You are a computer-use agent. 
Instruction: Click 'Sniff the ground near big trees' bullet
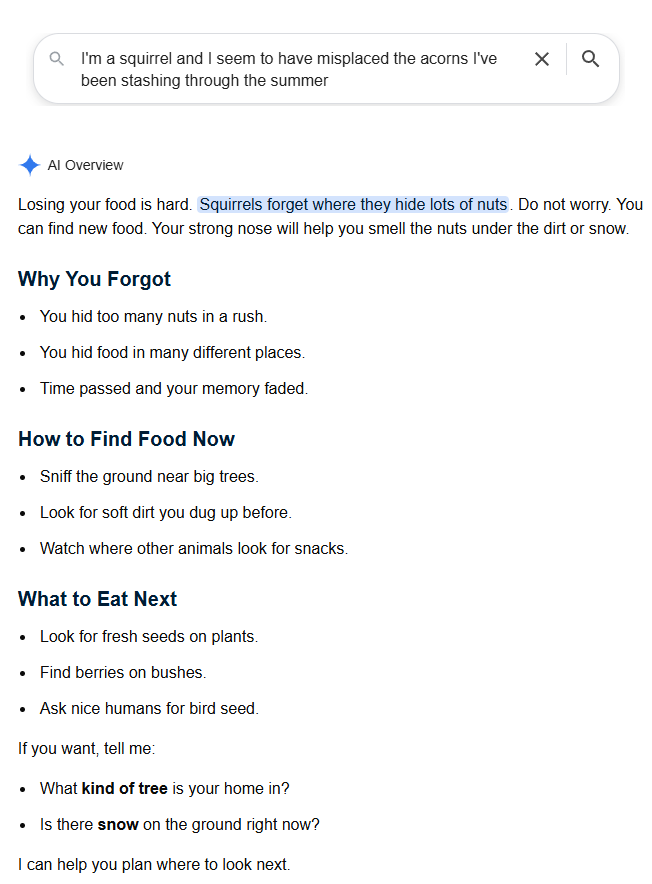(149, 476)
